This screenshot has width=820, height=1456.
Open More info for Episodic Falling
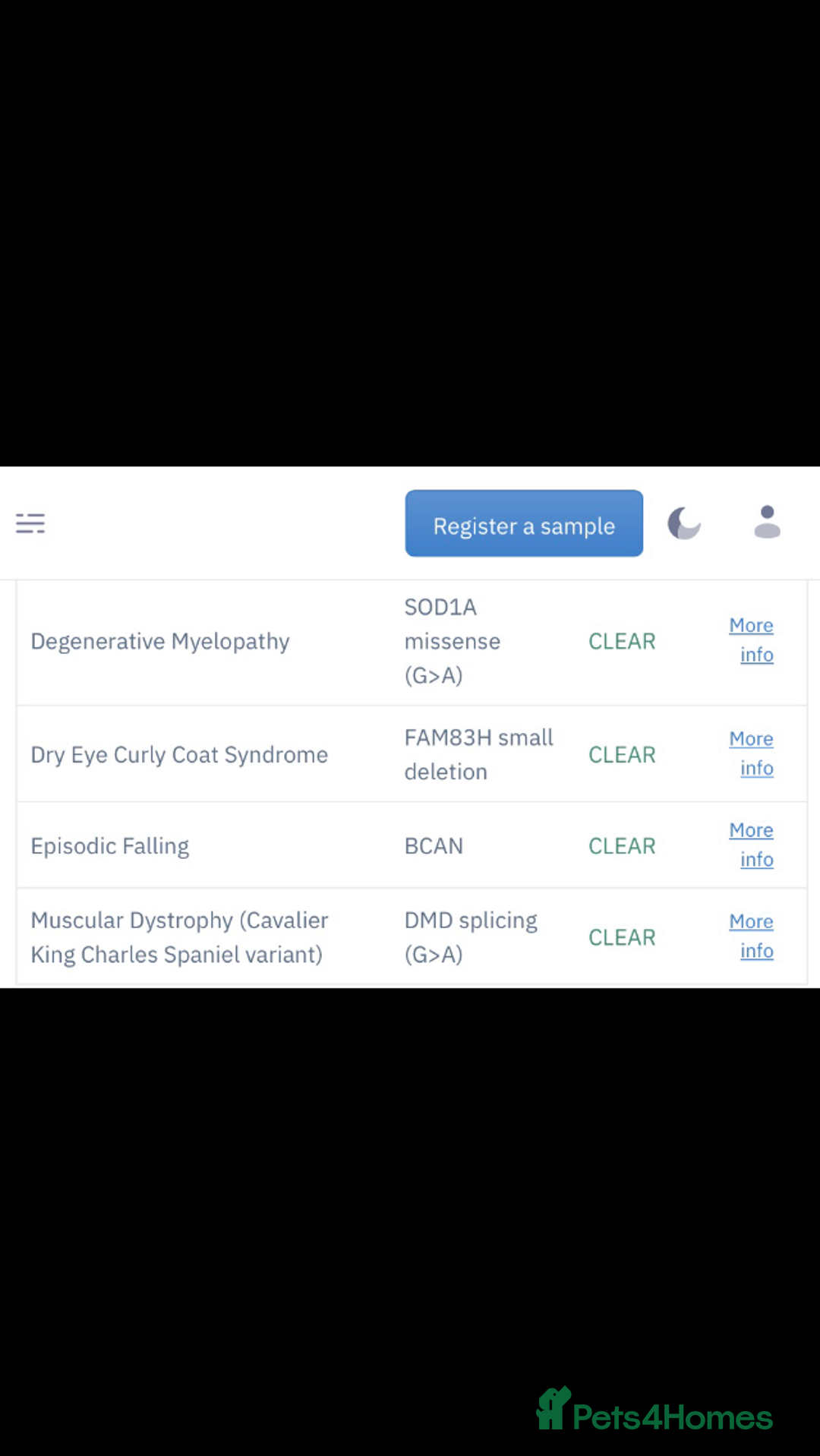pos(752,845)
